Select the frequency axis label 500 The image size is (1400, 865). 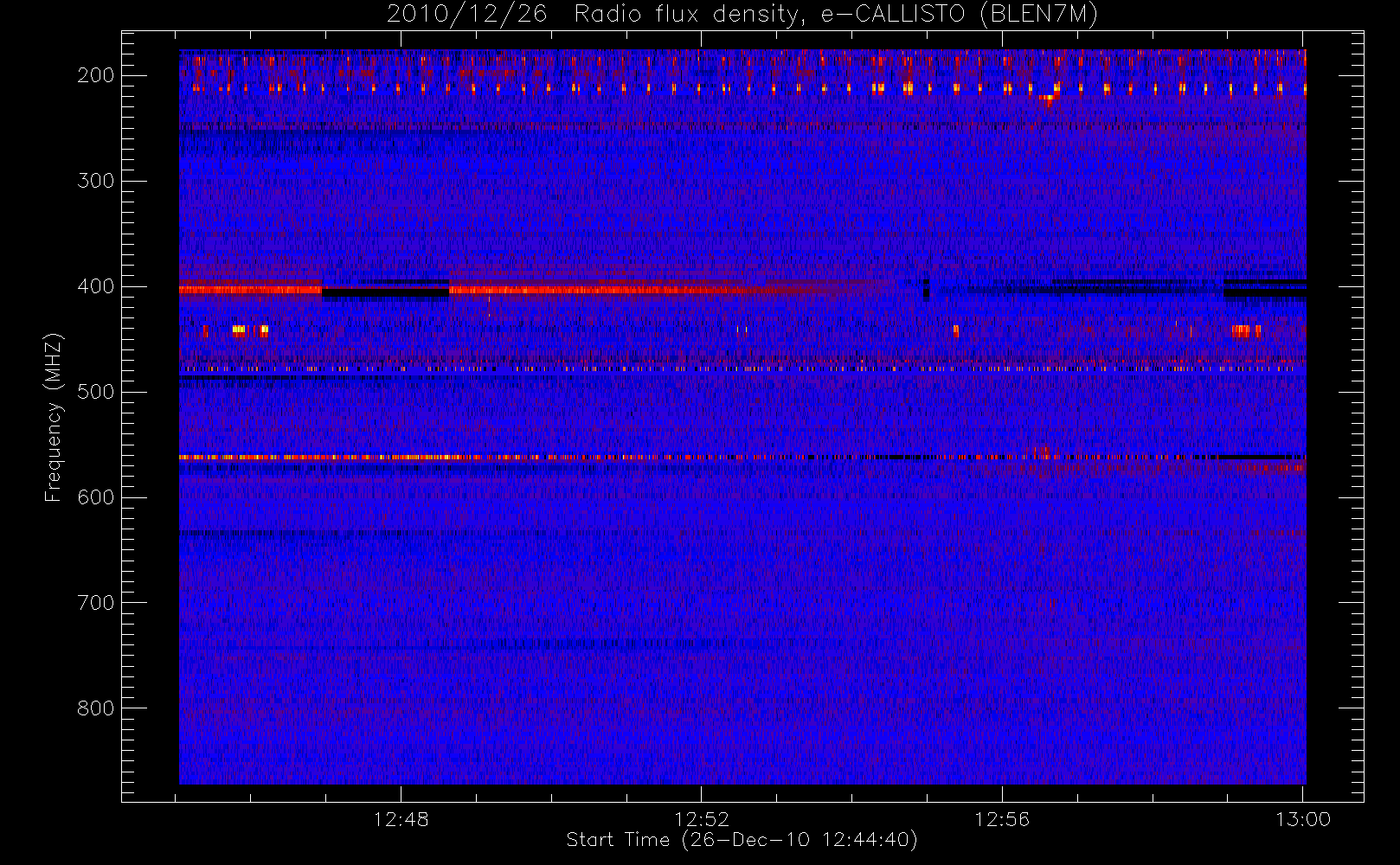(95, 392)
